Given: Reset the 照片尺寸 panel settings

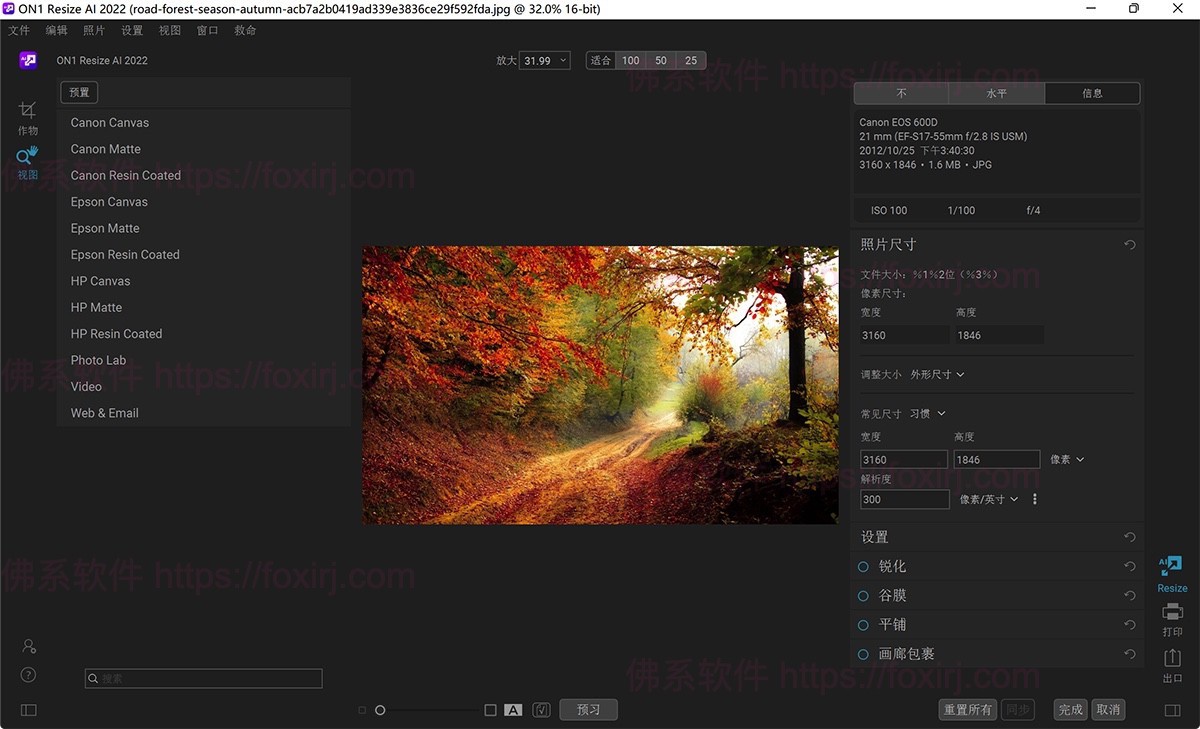Looking at the screenshot, I should click(1130, 244).
